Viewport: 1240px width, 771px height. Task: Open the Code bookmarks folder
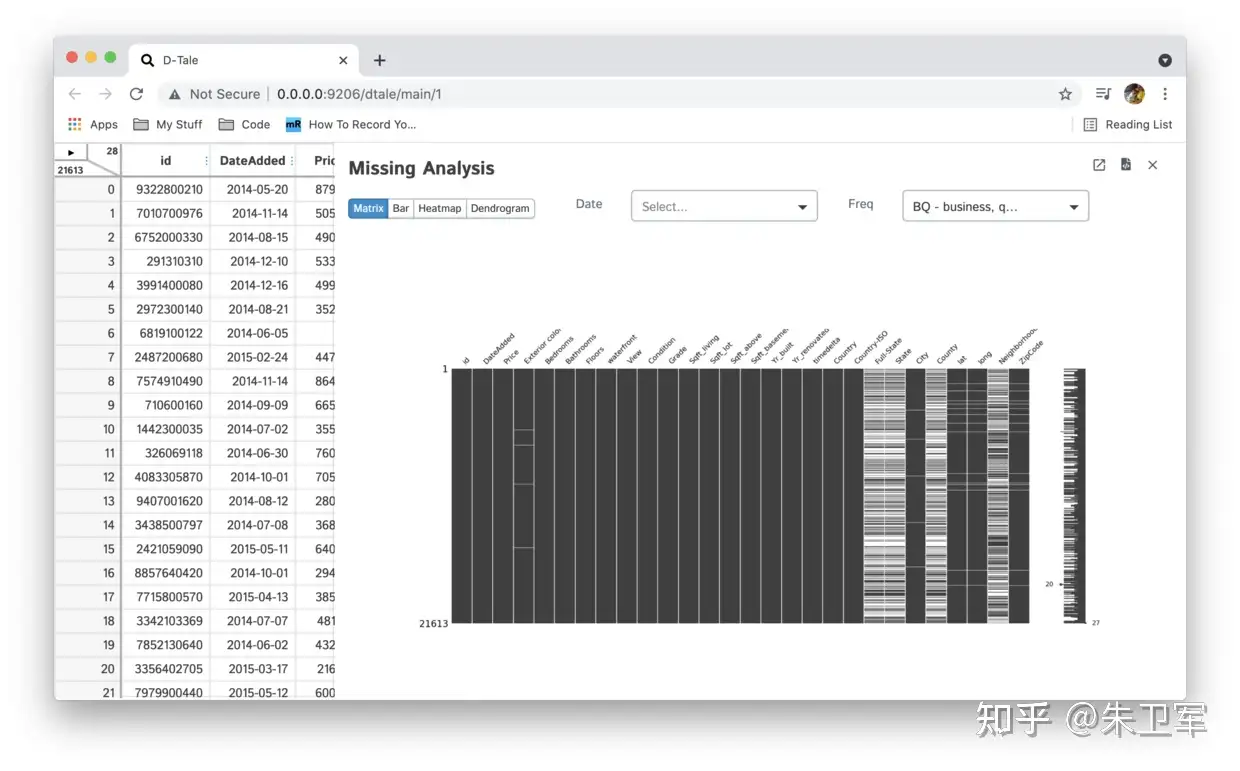pos(244,124)
